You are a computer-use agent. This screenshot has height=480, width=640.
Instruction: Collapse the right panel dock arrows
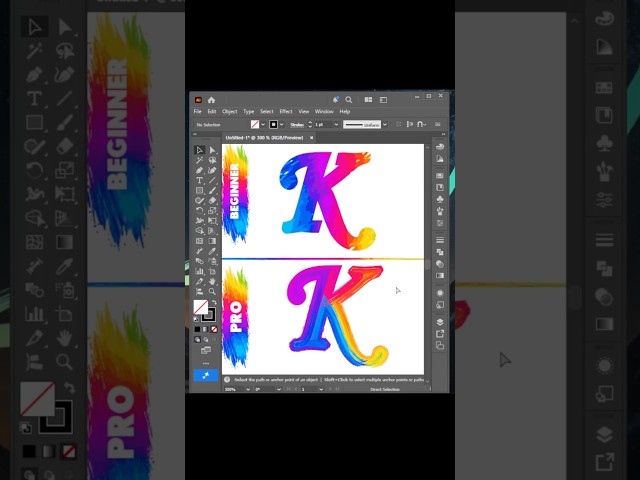tap(443, 134)
